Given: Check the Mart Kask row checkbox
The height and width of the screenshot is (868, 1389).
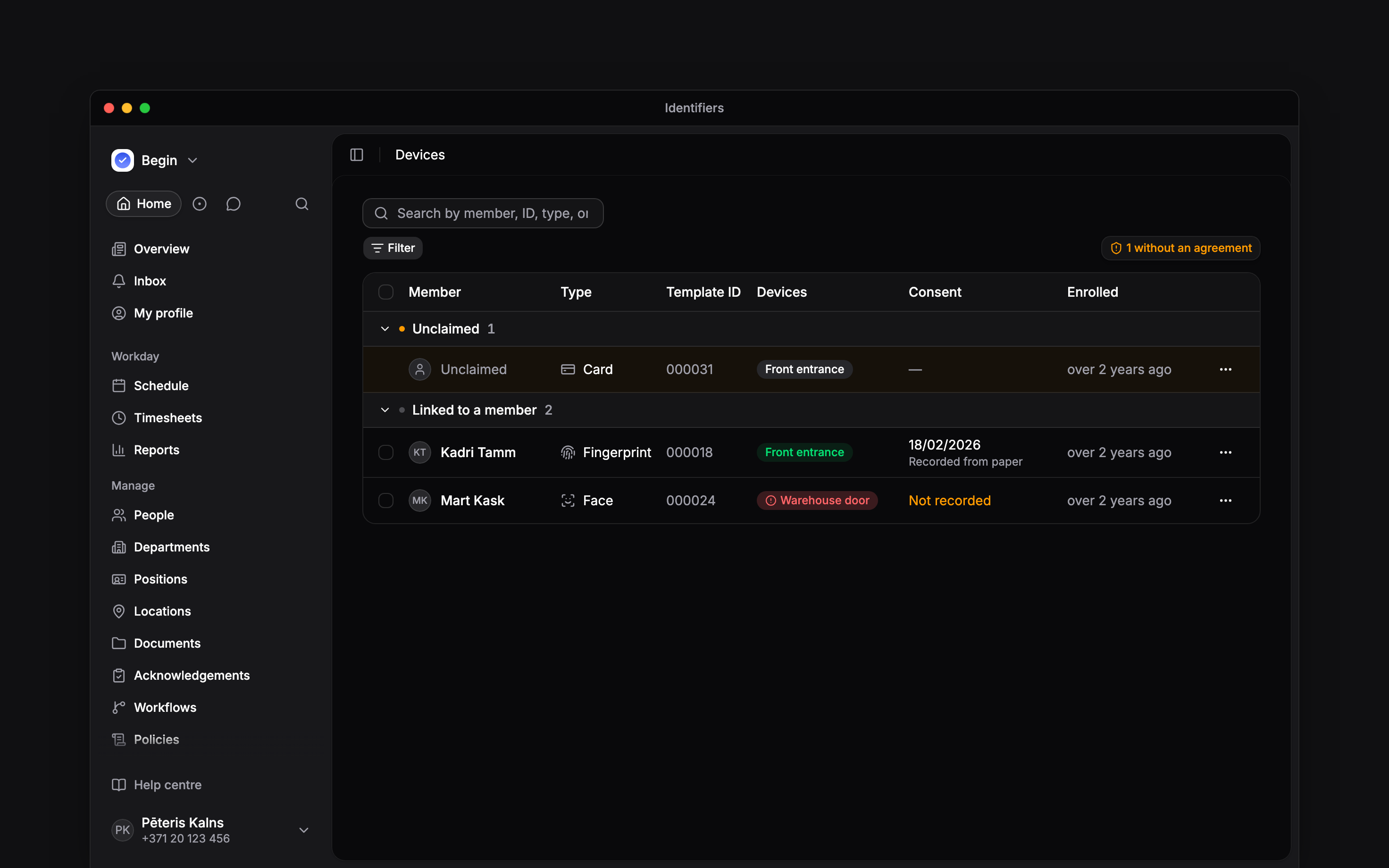Looking at the screenshot, I should [386, 501].
